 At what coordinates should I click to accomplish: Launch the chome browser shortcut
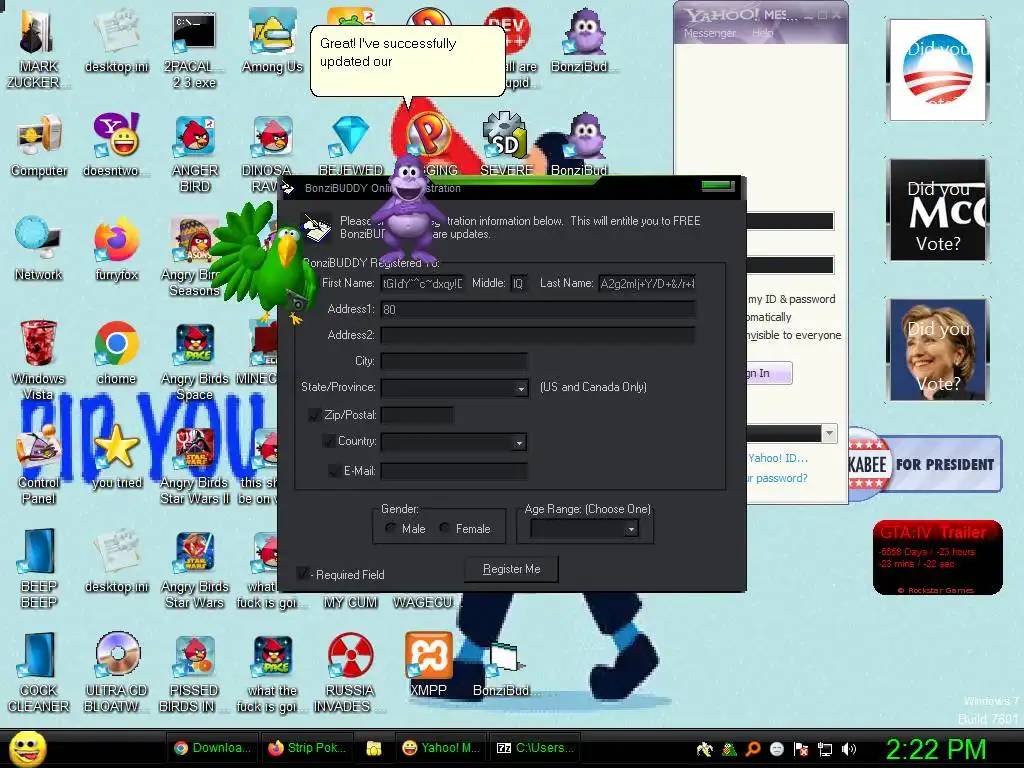116,353
